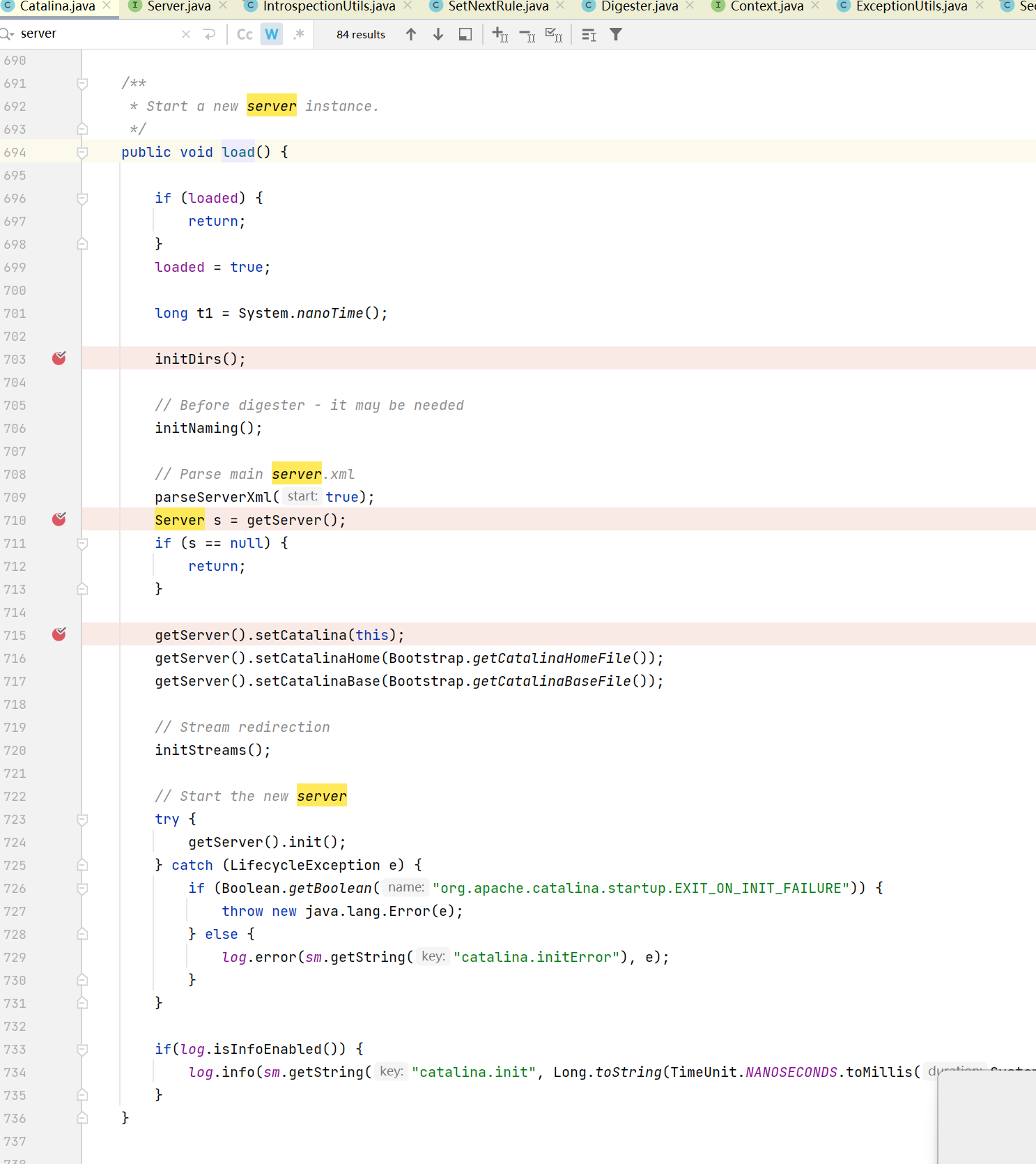Image resolution: width=1036 pixels, height=1164 pixels.
Task: Toggle Regex (.*) search option
Action: [299, 34]
